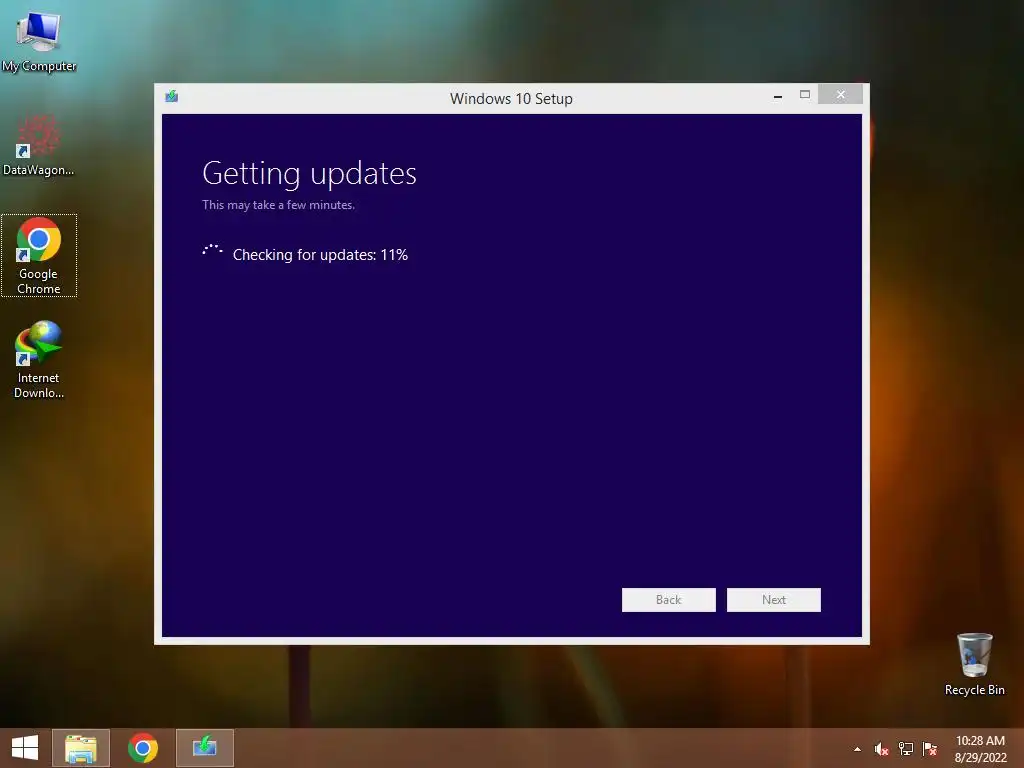Open the My Computer desktop icon

pyautogui.click(x=39, y=40)
